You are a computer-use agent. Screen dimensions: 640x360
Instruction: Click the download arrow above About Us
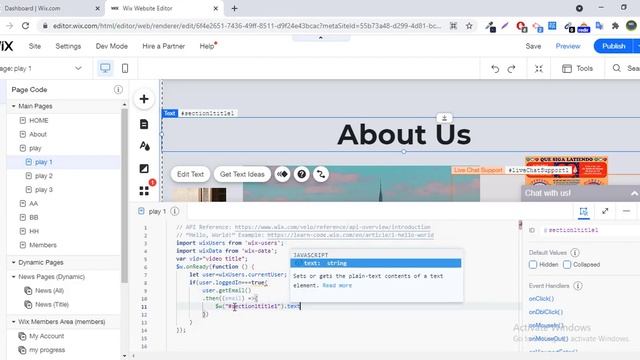pyautogui.click(x=444, y=118)
